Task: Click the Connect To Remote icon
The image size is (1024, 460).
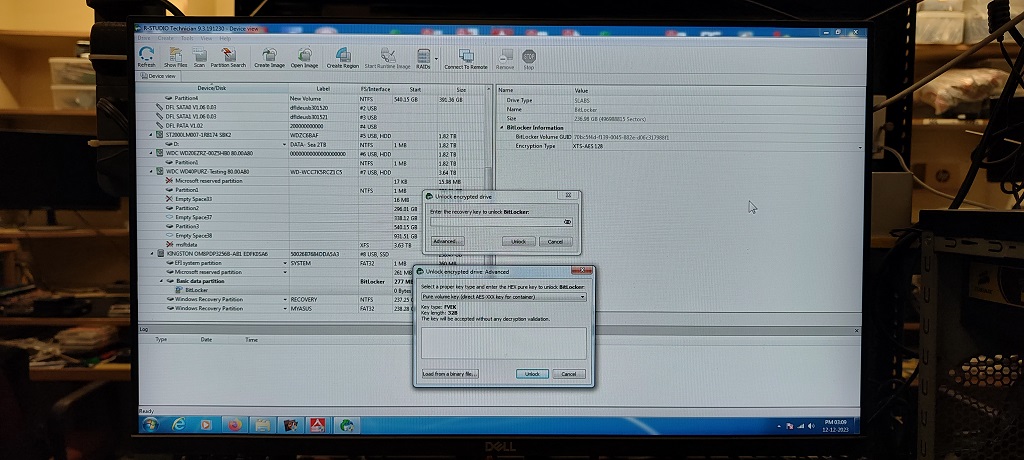Action: click(x=466, y=58)
